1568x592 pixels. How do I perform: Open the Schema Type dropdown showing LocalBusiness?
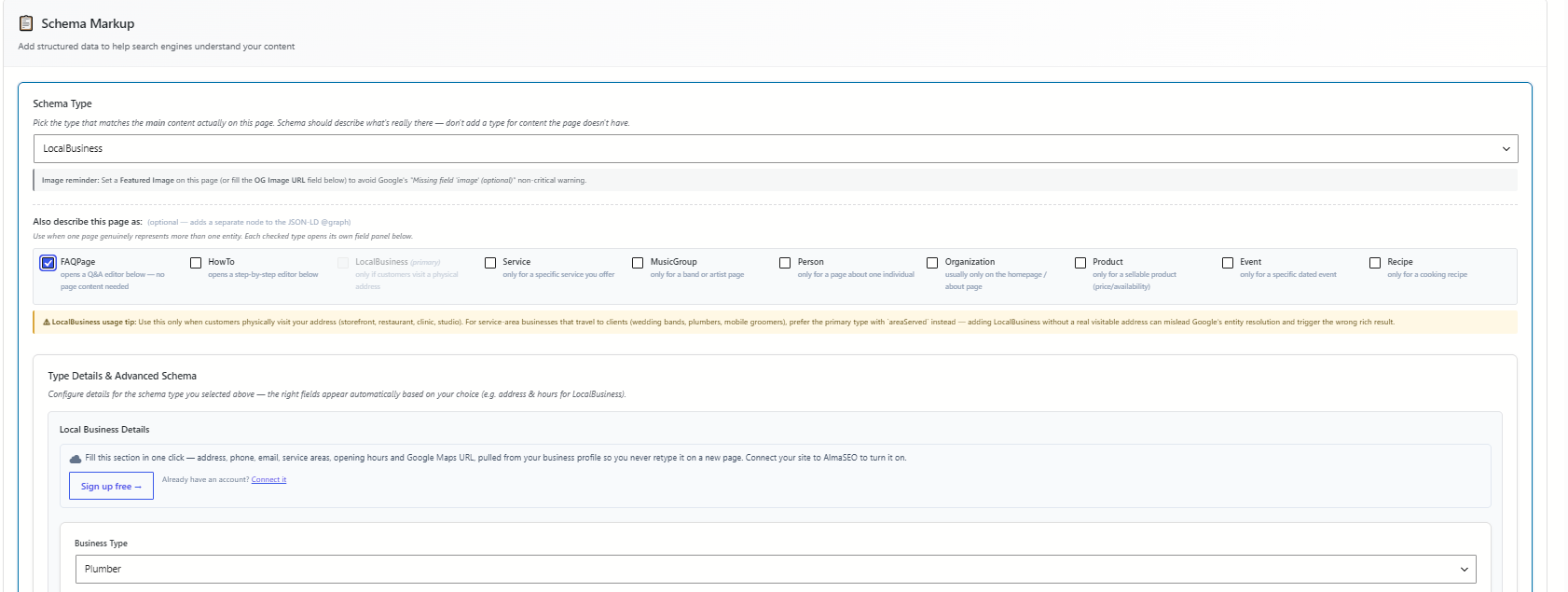point(775,148)
